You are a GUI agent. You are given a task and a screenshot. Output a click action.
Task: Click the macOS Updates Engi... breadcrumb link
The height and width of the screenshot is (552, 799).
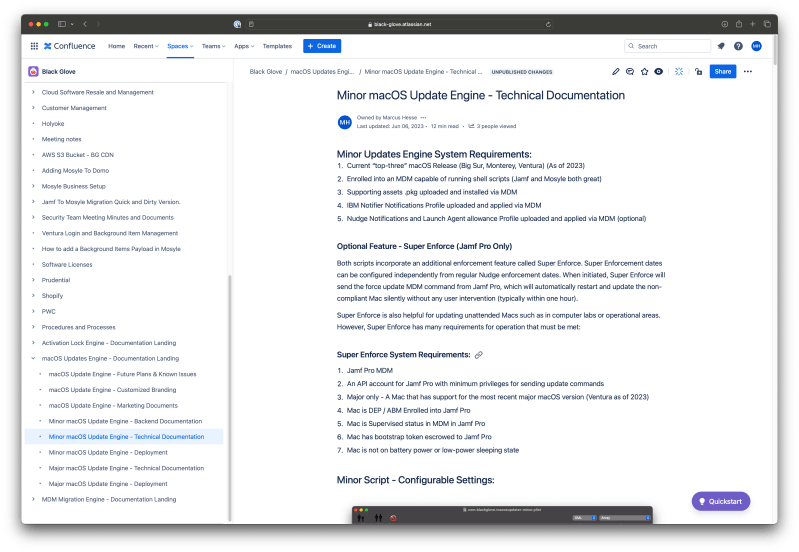322,72
